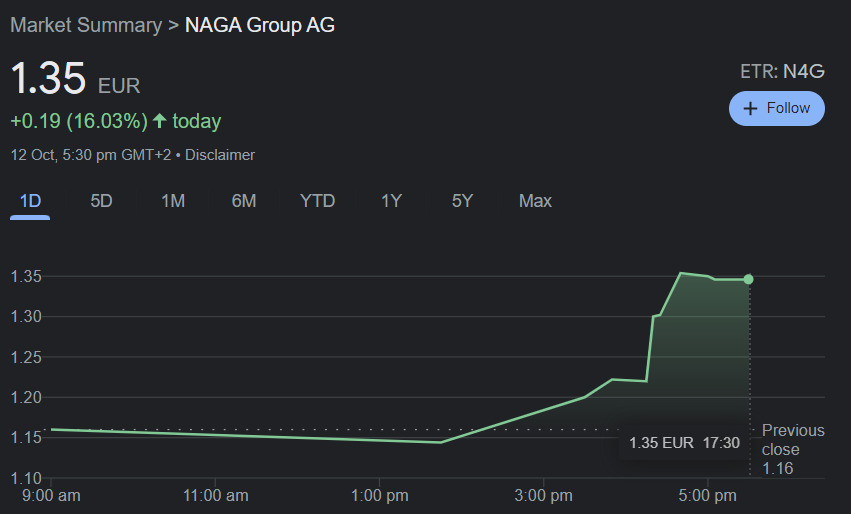Click the 1.30 price axis label

point(26,316)
